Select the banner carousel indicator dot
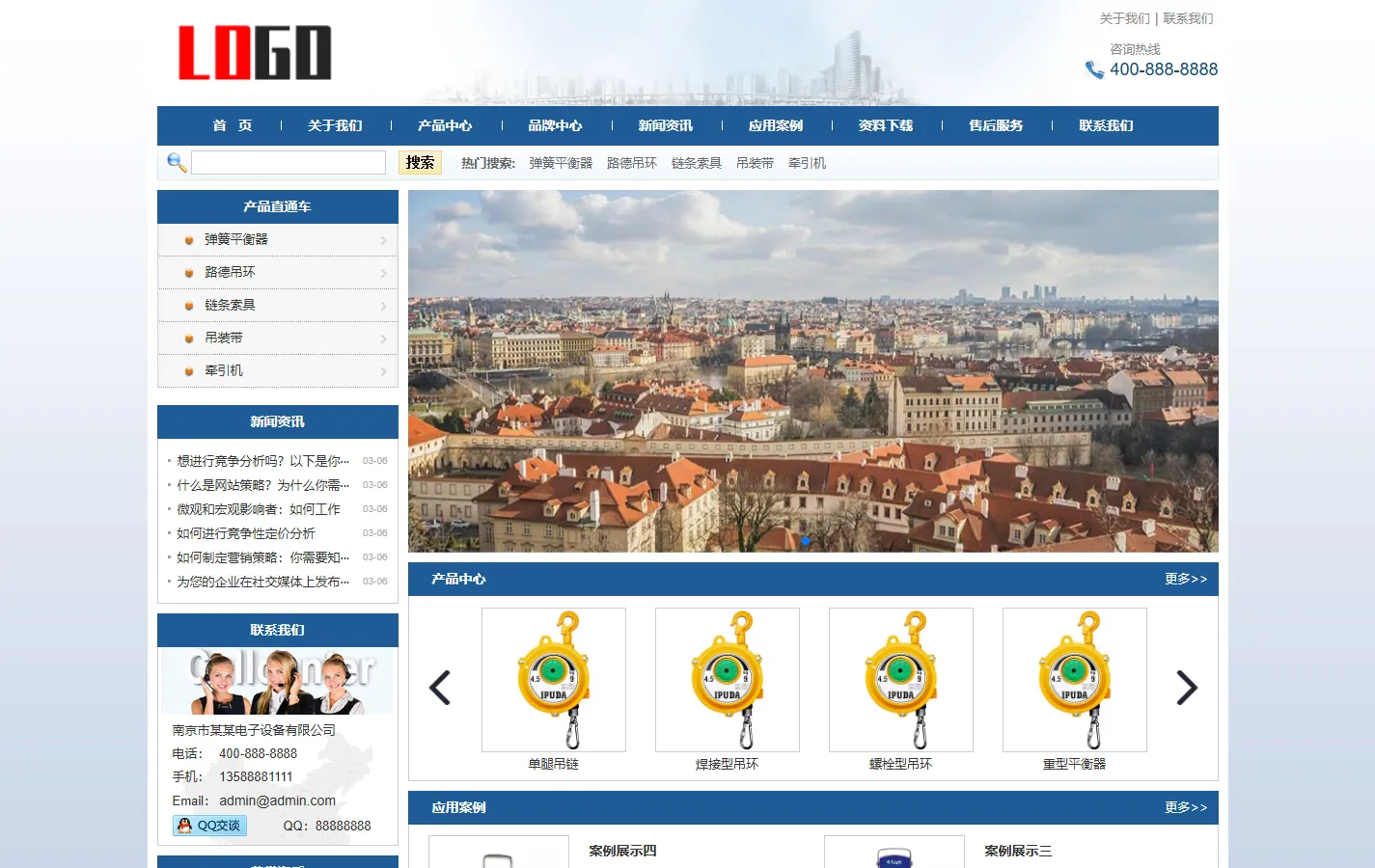This screenshot has height=868, width=1375. [806, 540]
